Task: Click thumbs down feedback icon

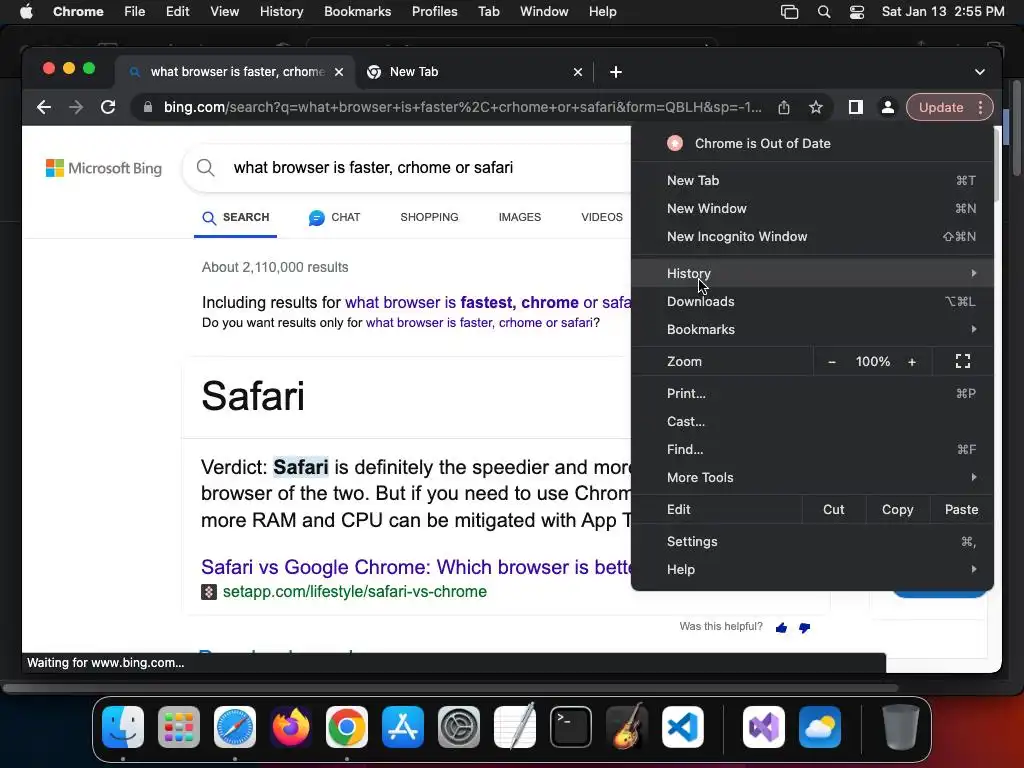Action: 805,628
